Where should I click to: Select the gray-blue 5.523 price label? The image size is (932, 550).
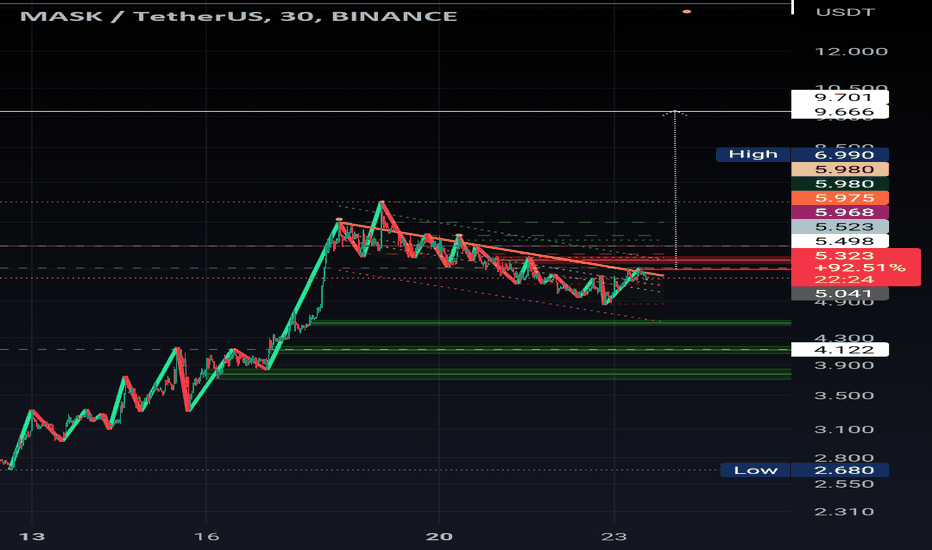pos(840,227)
